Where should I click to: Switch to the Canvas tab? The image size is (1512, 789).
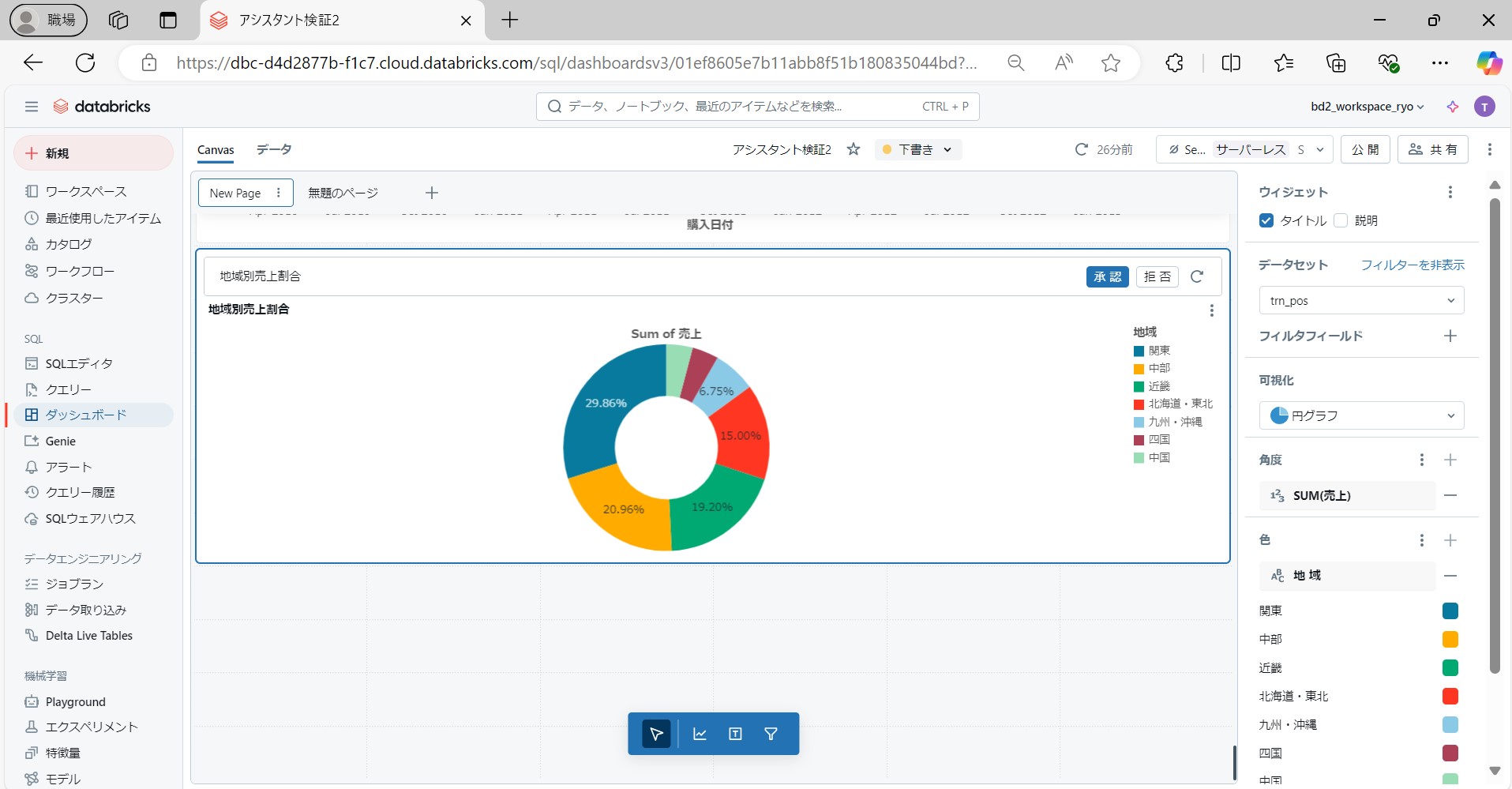click(216, 150)
